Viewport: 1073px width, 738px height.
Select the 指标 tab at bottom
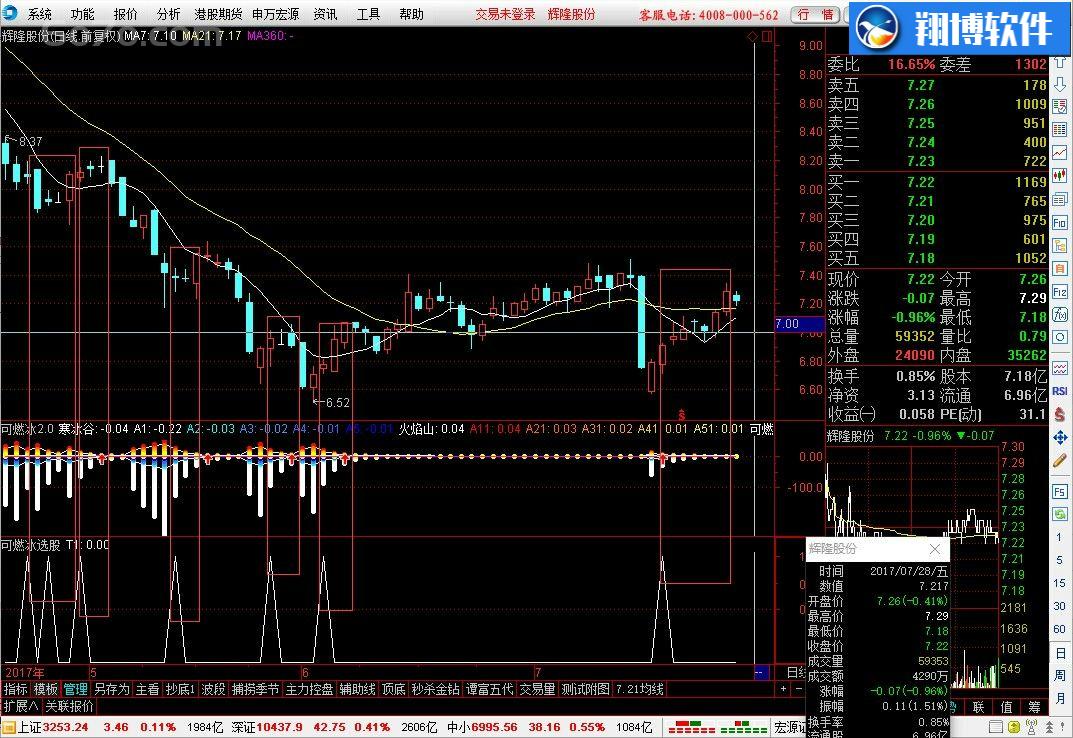pyautogui.click(x=15, y=689)
